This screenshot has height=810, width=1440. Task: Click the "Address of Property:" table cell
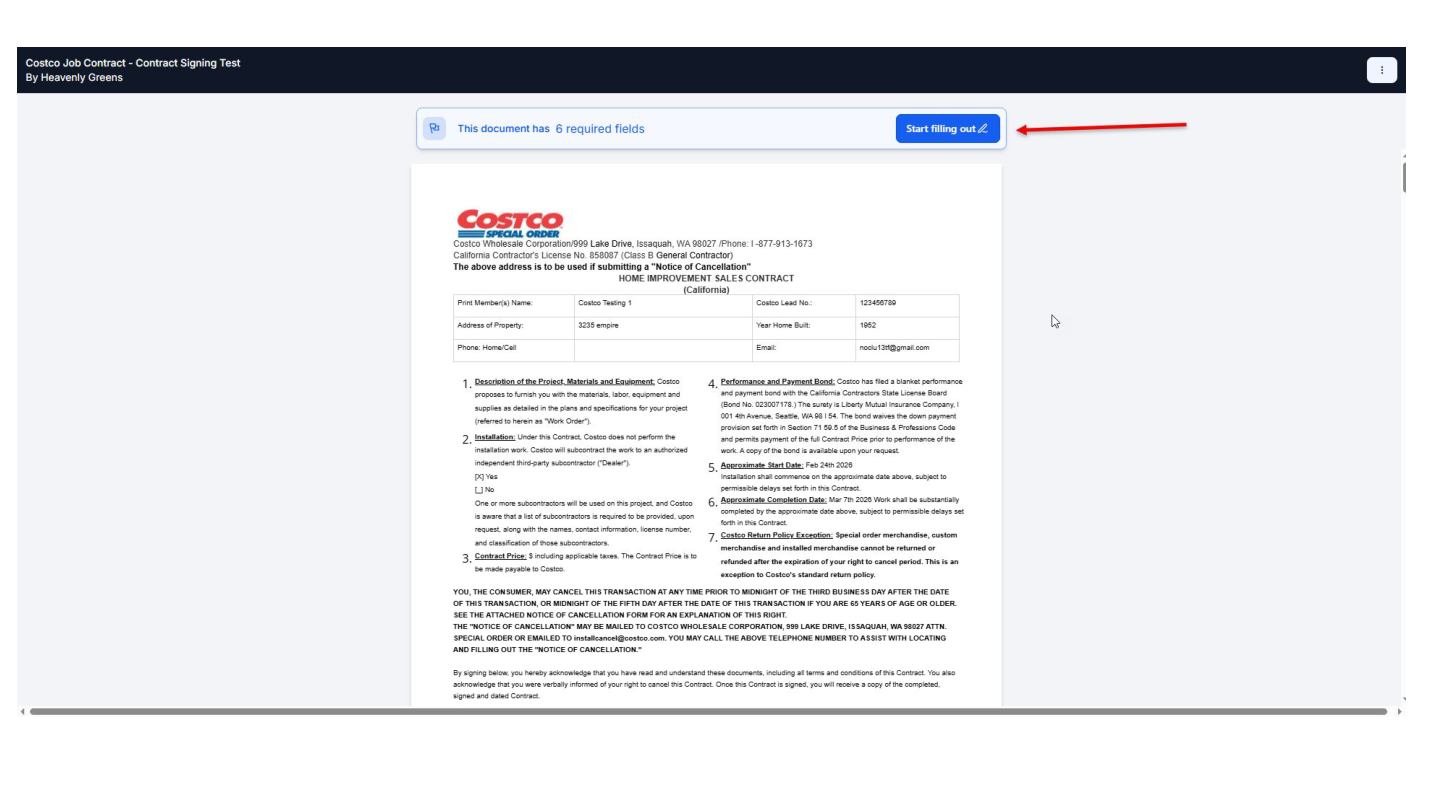click(514, 328)
